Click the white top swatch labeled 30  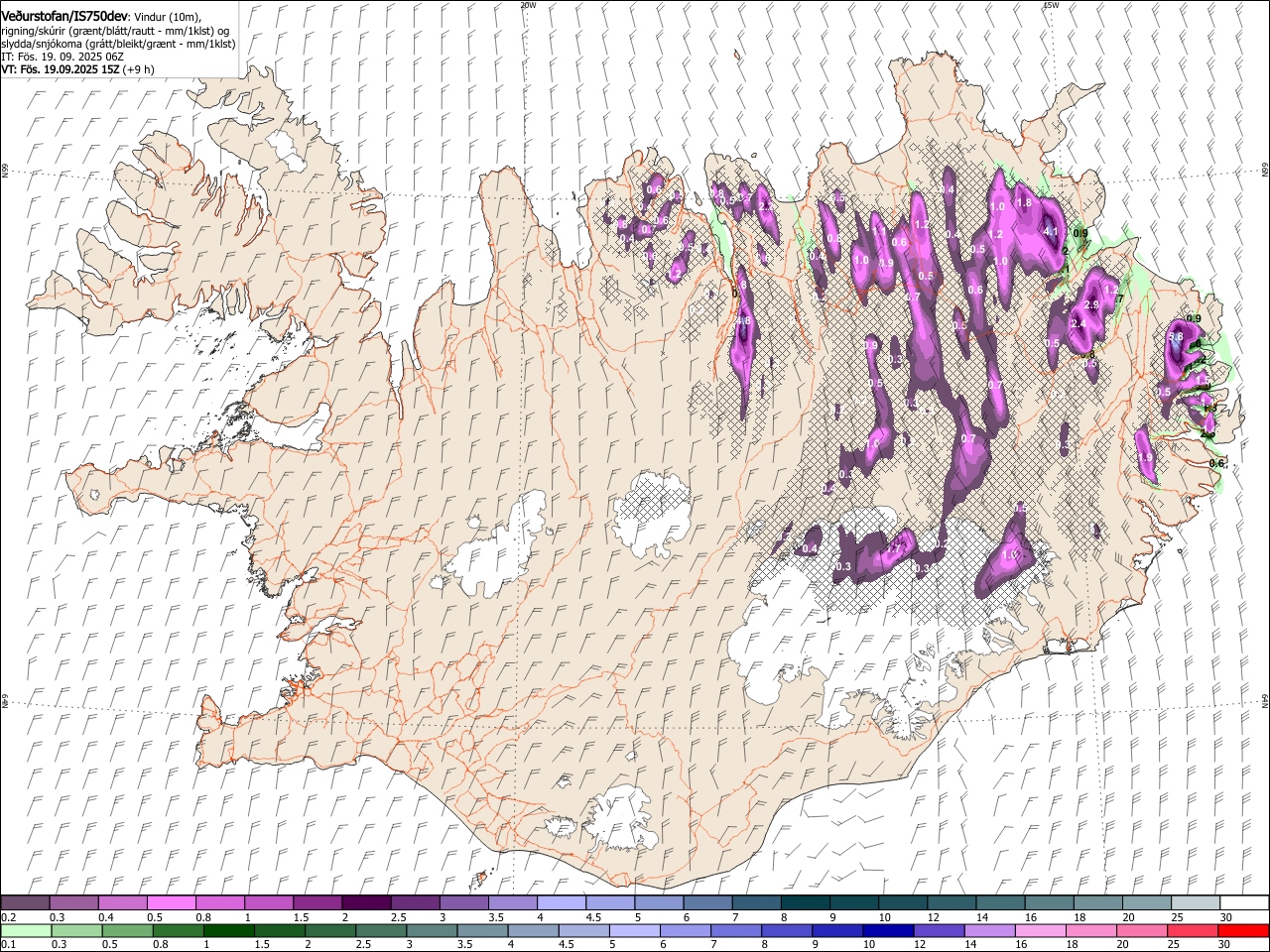pos(1243,902)
